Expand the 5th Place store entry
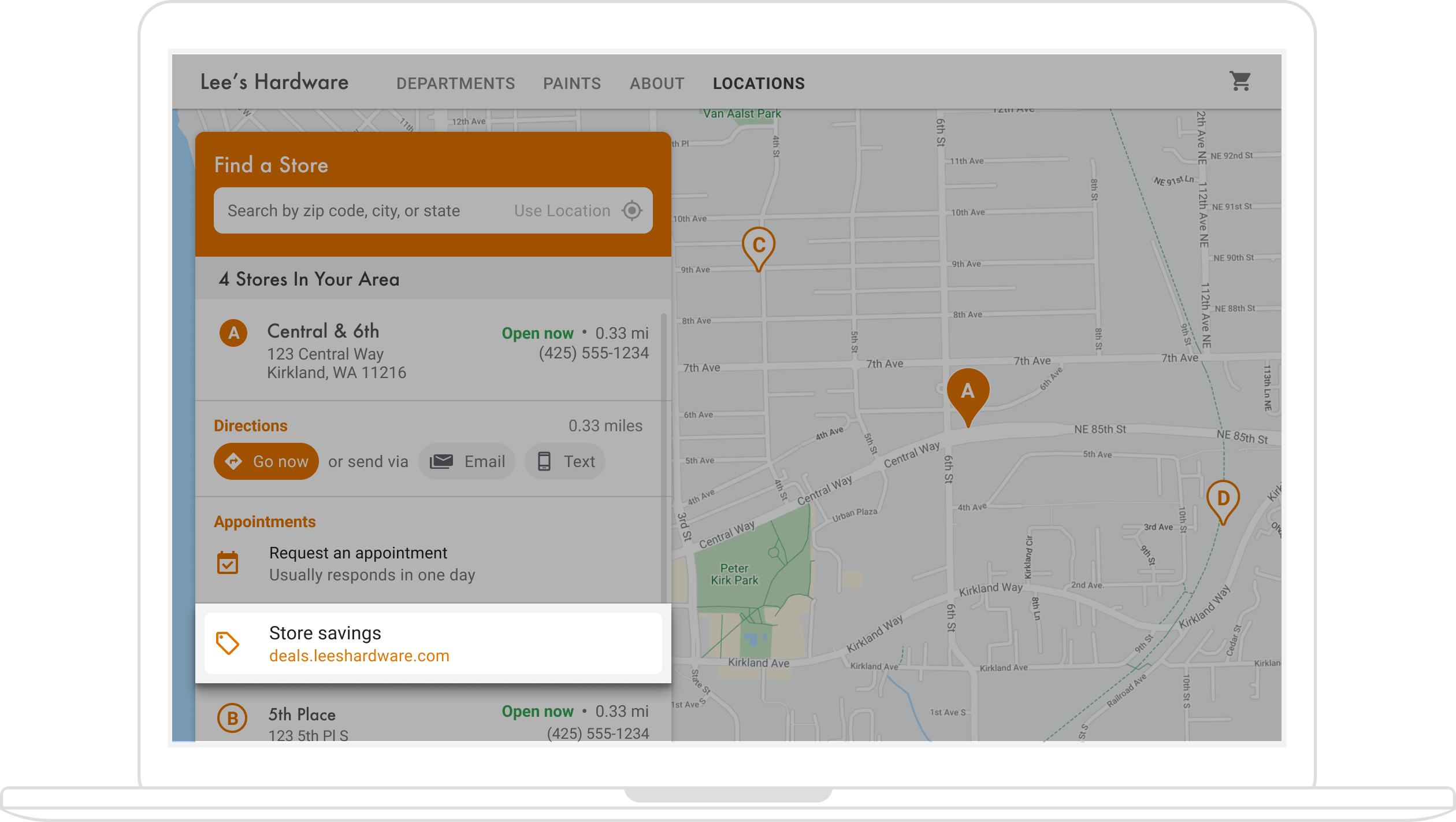Image resolution: width=1456 pixels, height=822 pixels. [302, 715]
